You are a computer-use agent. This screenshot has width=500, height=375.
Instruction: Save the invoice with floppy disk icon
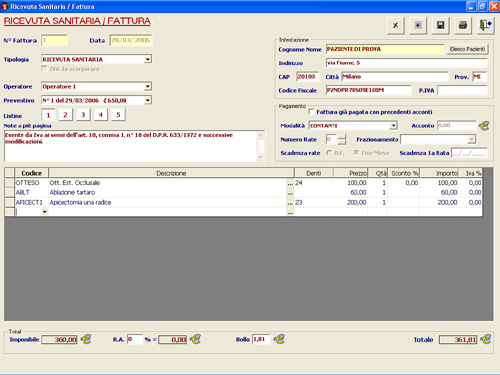tap(440, 25)
